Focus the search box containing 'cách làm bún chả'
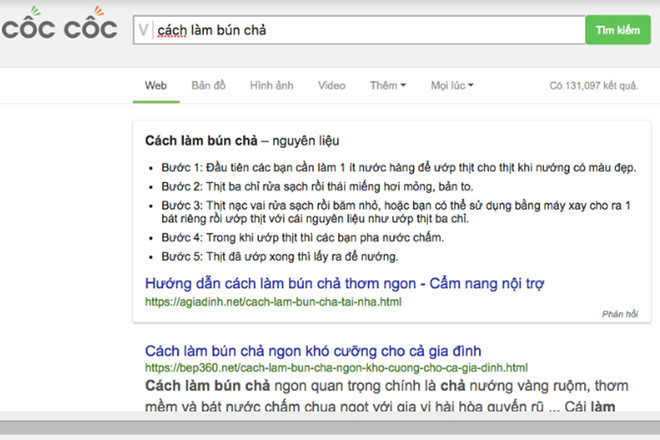 tap(360, 30)
